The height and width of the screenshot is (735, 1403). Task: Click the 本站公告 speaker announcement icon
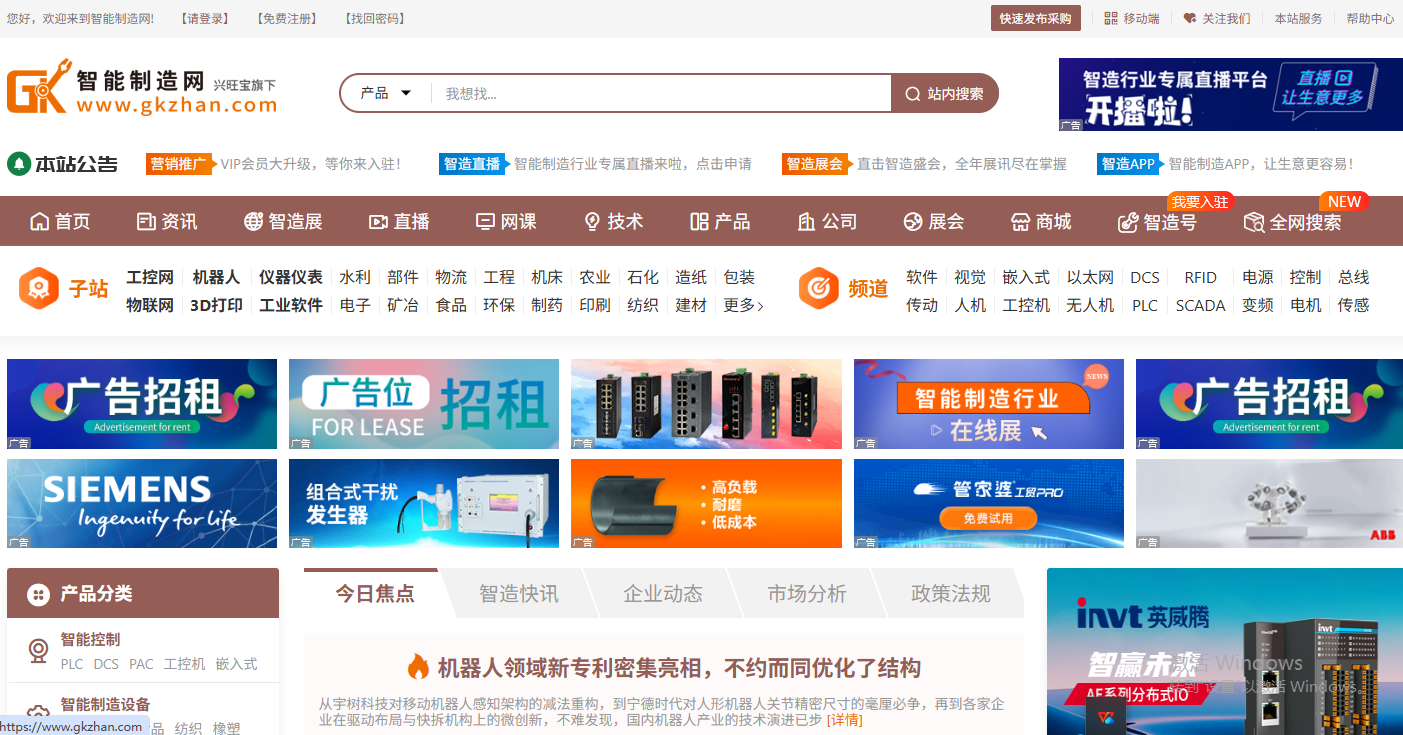click(20, 163)
